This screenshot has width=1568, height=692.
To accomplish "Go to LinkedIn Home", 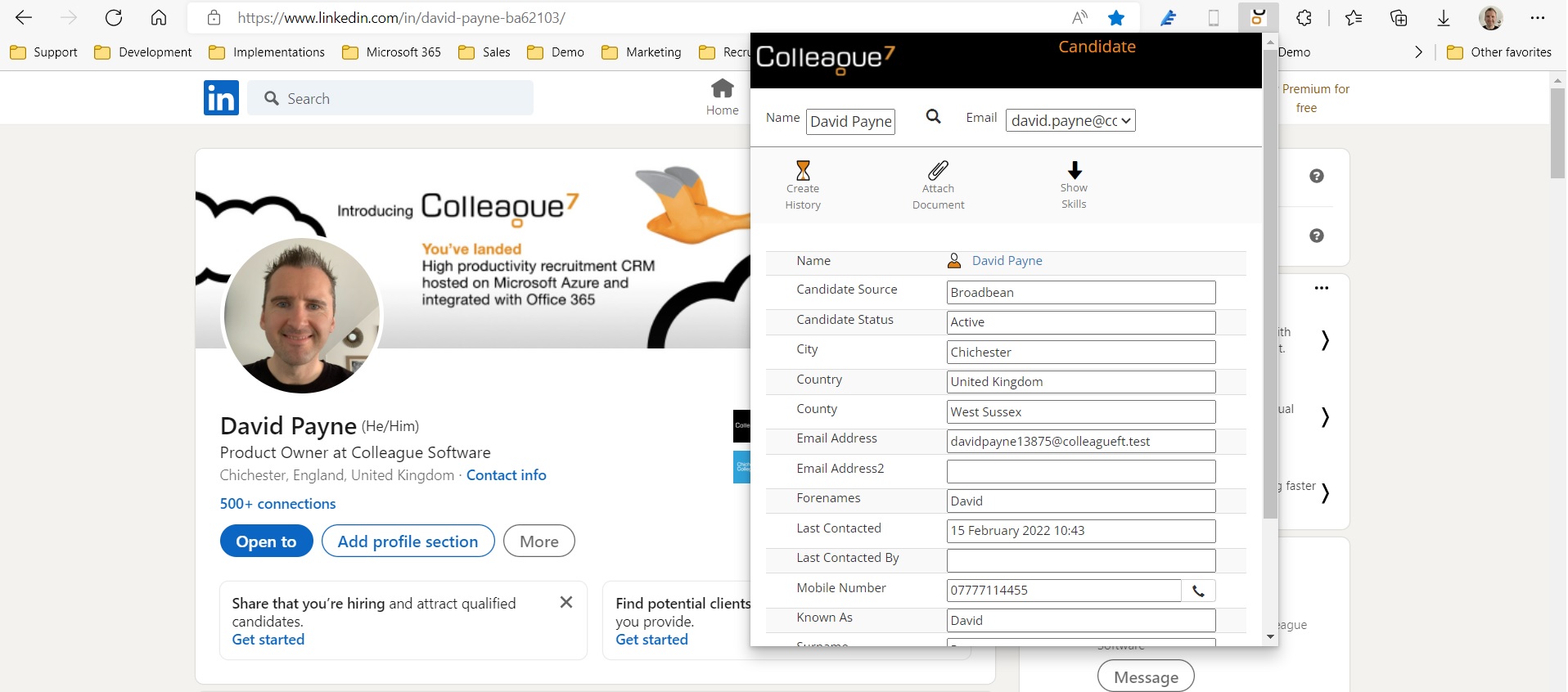I will pyautogui.click(x=722, y=97).
